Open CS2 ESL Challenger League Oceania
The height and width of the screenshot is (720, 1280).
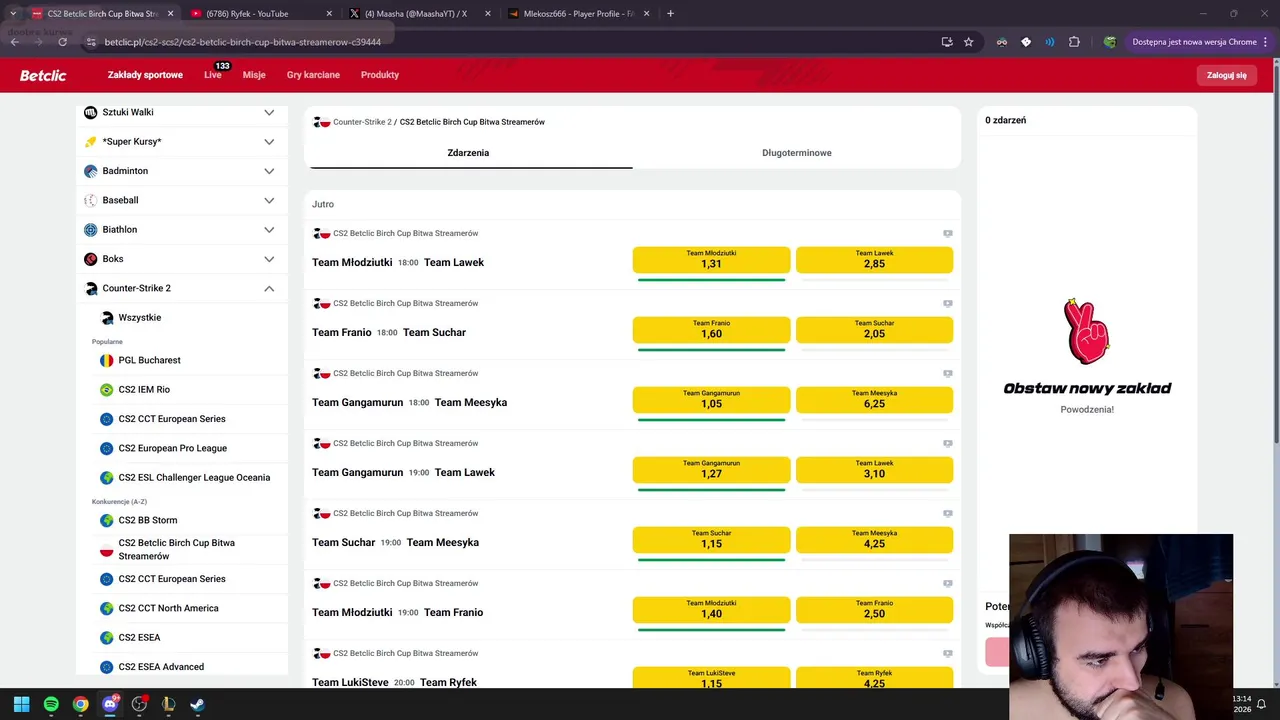(194, 478)
